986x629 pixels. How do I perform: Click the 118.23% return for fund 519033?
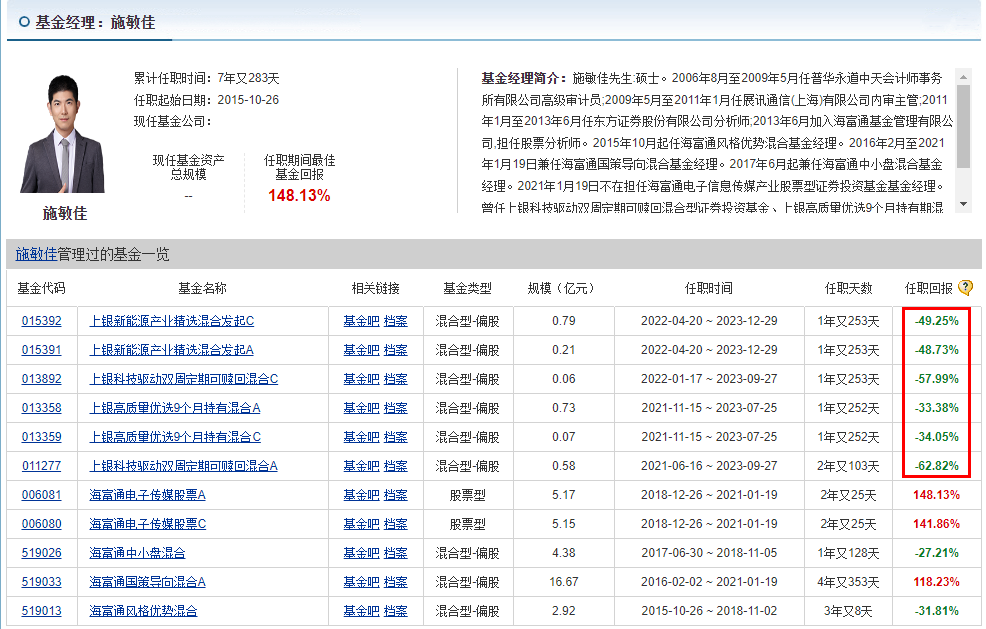(936, 581)
